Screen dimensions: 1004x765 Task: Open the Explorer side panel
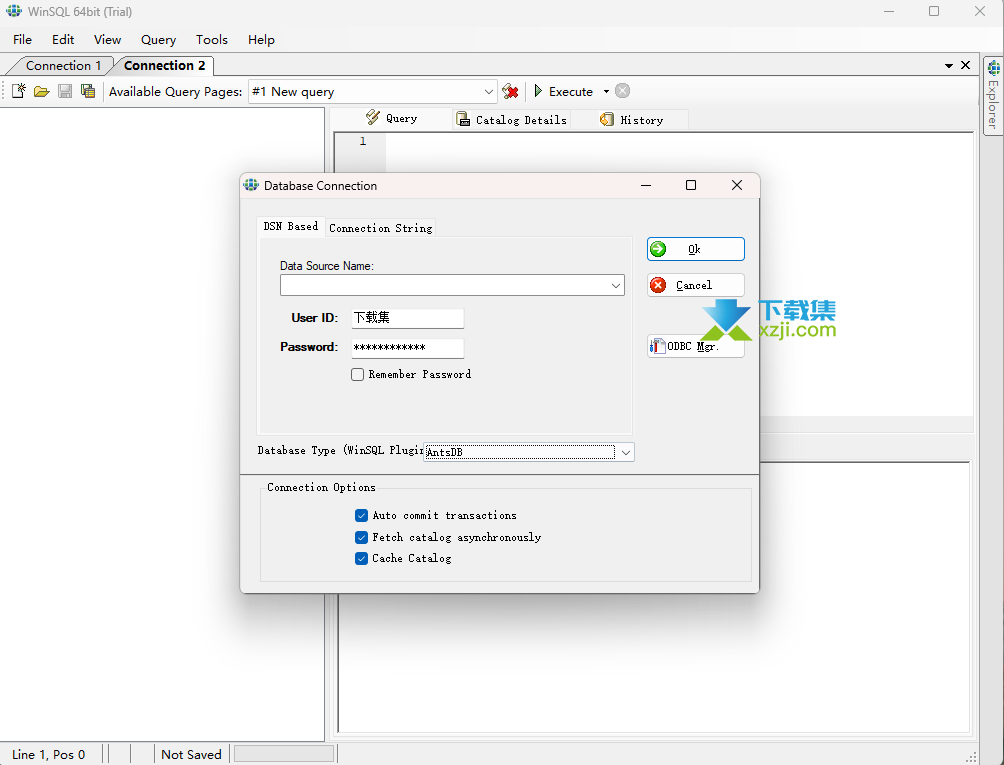click(993, 96)
